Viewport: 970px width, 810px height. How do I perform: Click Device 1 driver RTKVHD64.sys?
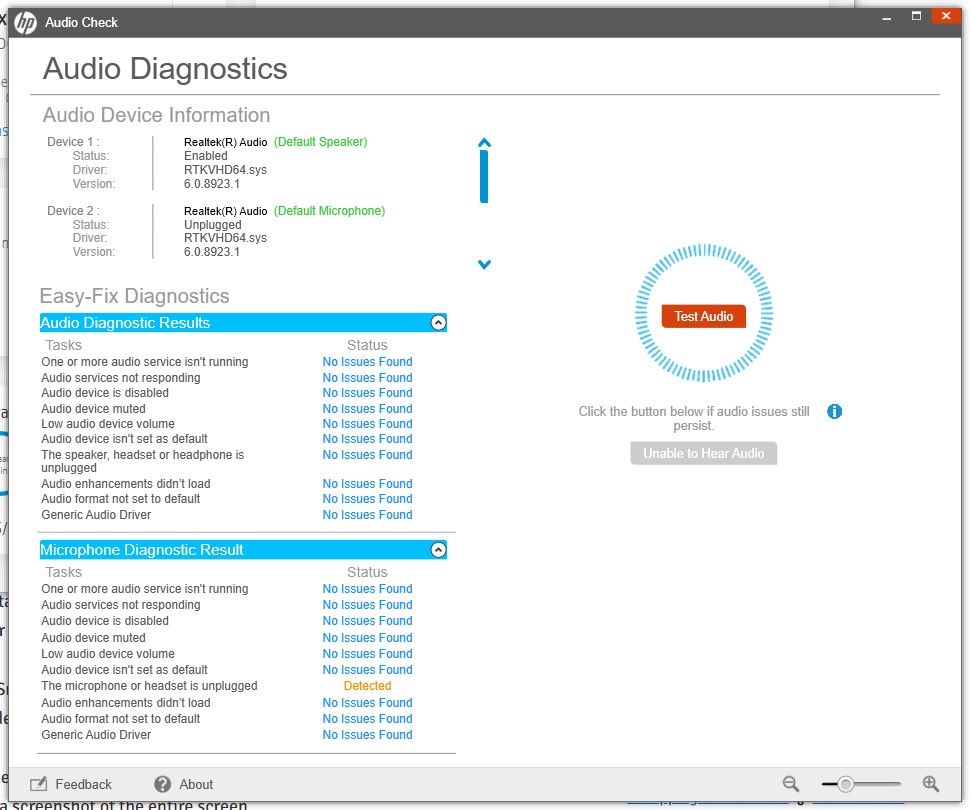225,170
